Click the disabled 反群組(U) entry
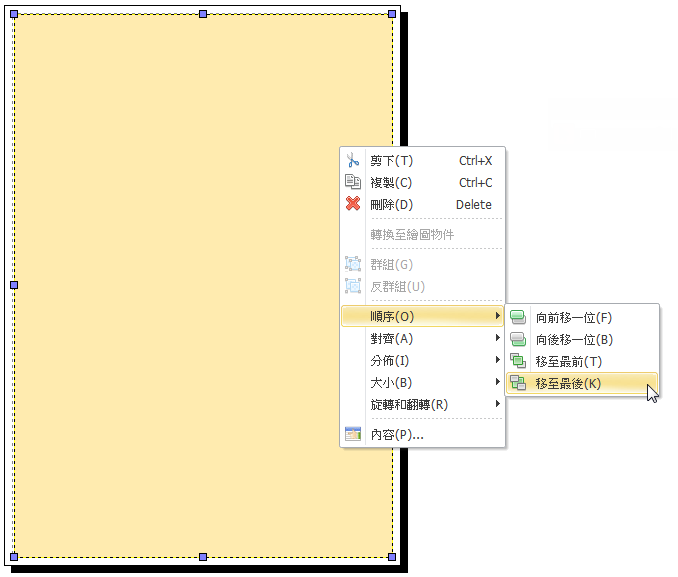 click(422, 286)
